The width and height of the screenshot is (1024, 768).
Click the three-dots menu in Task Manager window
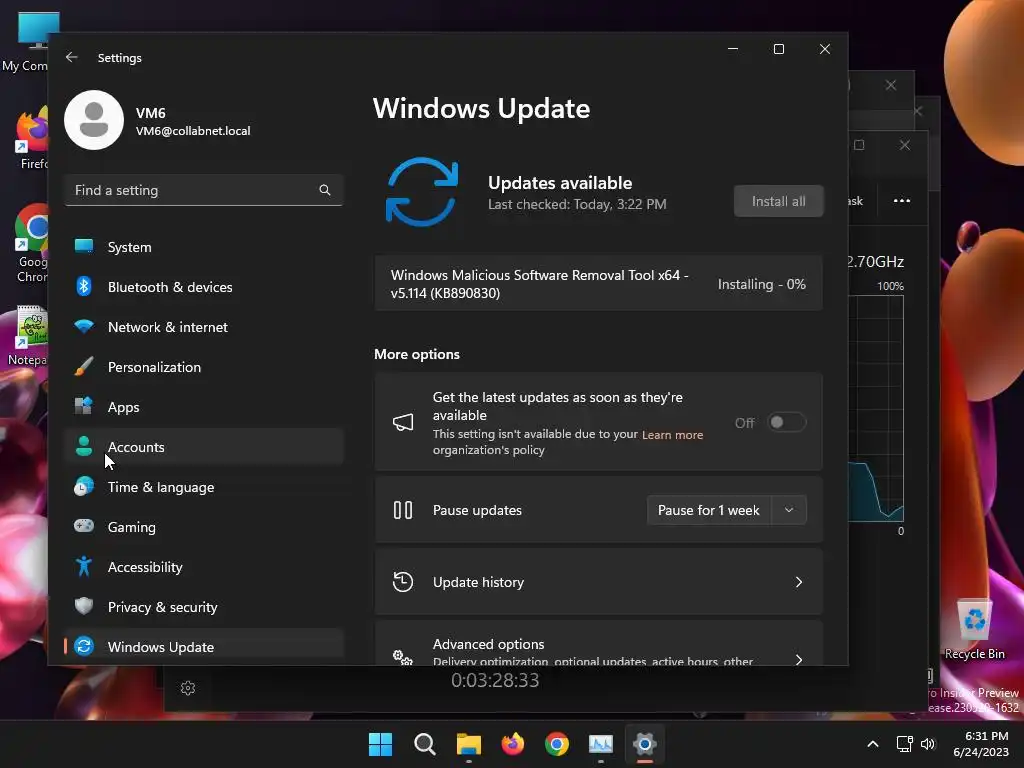tap(901, 200)
